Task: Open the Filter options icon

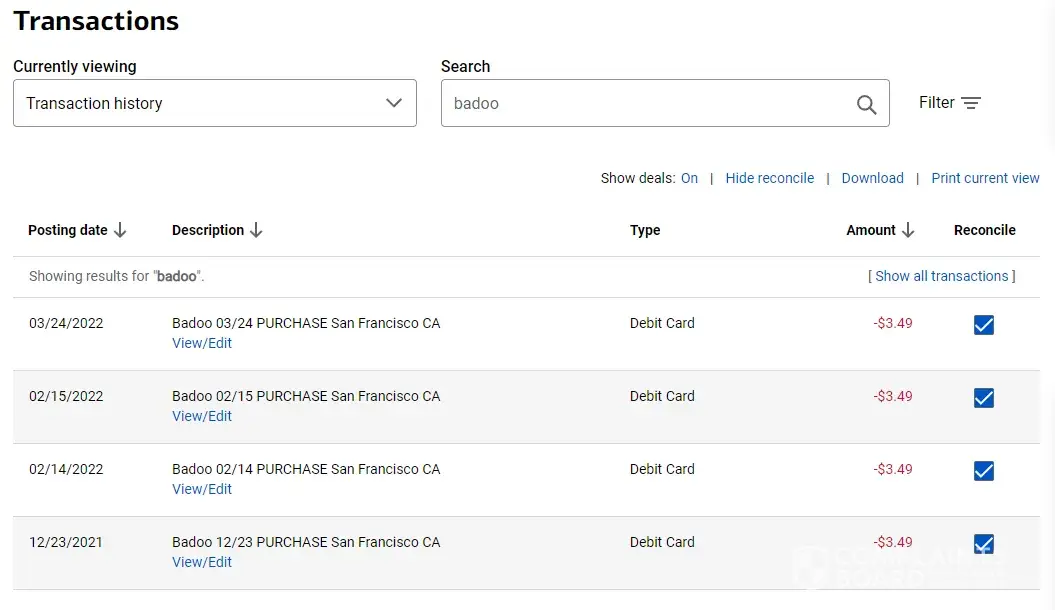Action: (x=970, y=103)
